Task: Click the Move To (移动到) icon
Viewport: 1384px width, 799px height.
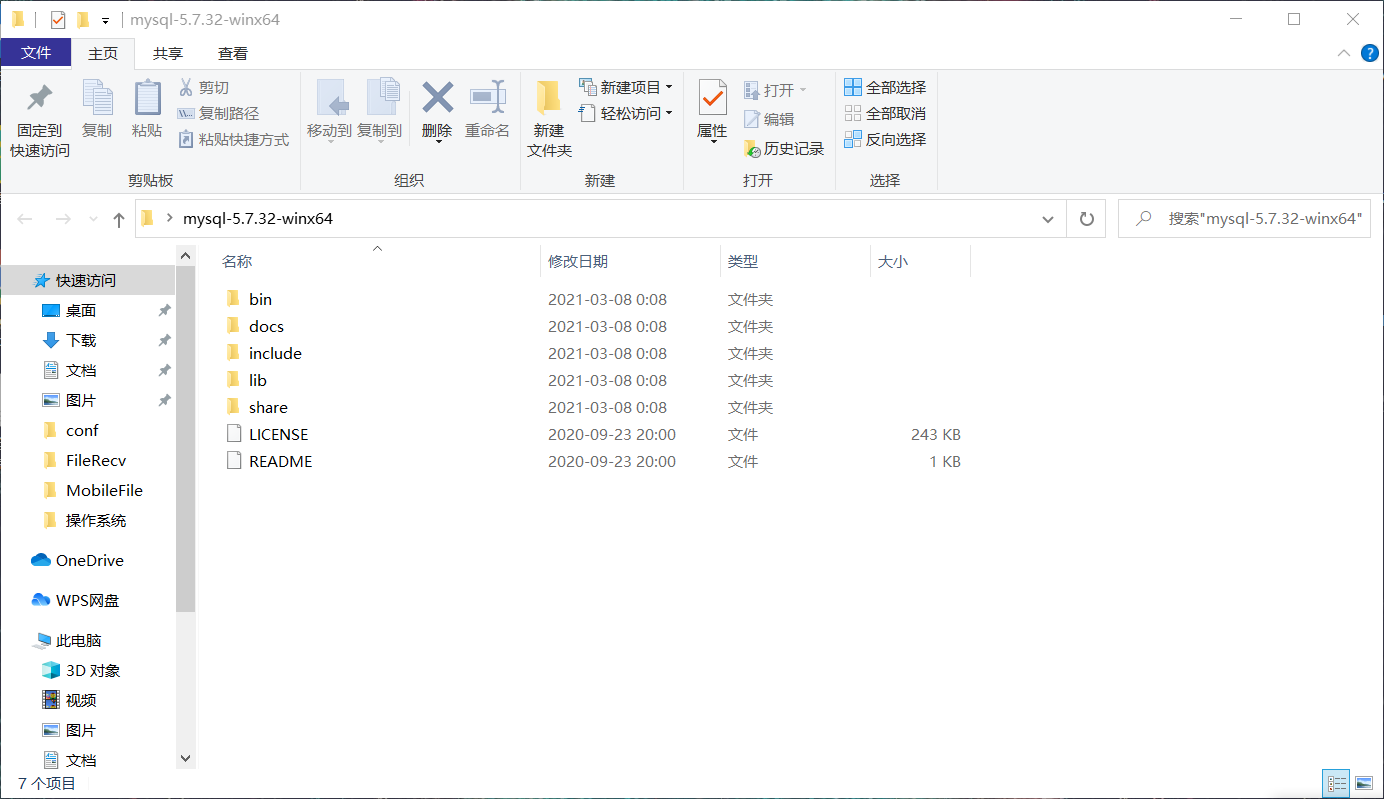Action: pos(330,98)
